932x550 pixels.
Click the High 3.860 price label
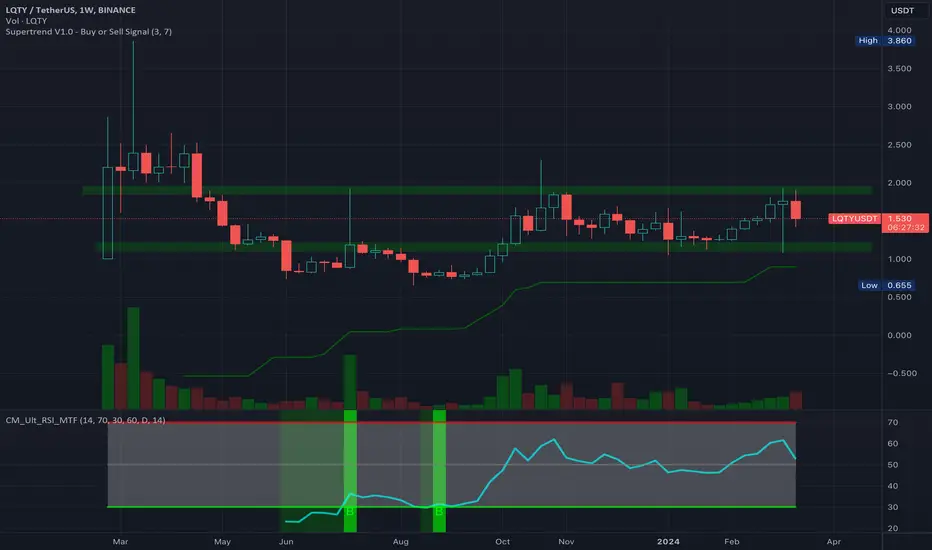click(x=884, y=40)
